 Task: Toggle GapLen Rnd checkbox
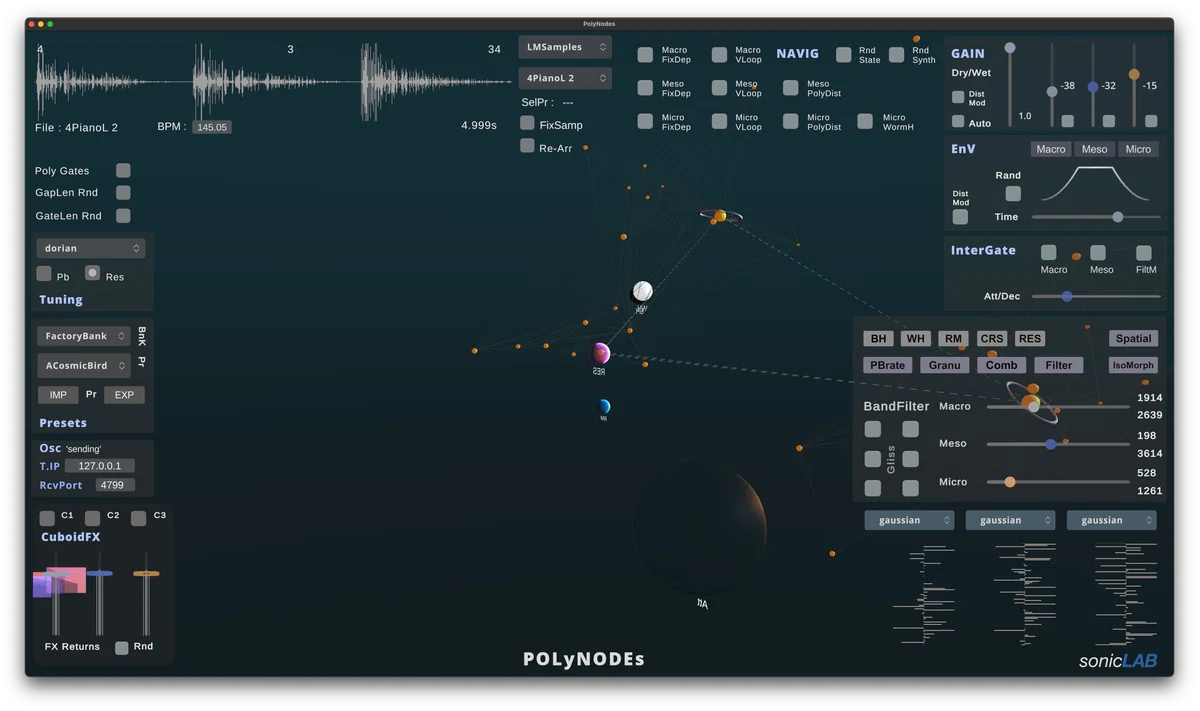(x=123, y=193)
